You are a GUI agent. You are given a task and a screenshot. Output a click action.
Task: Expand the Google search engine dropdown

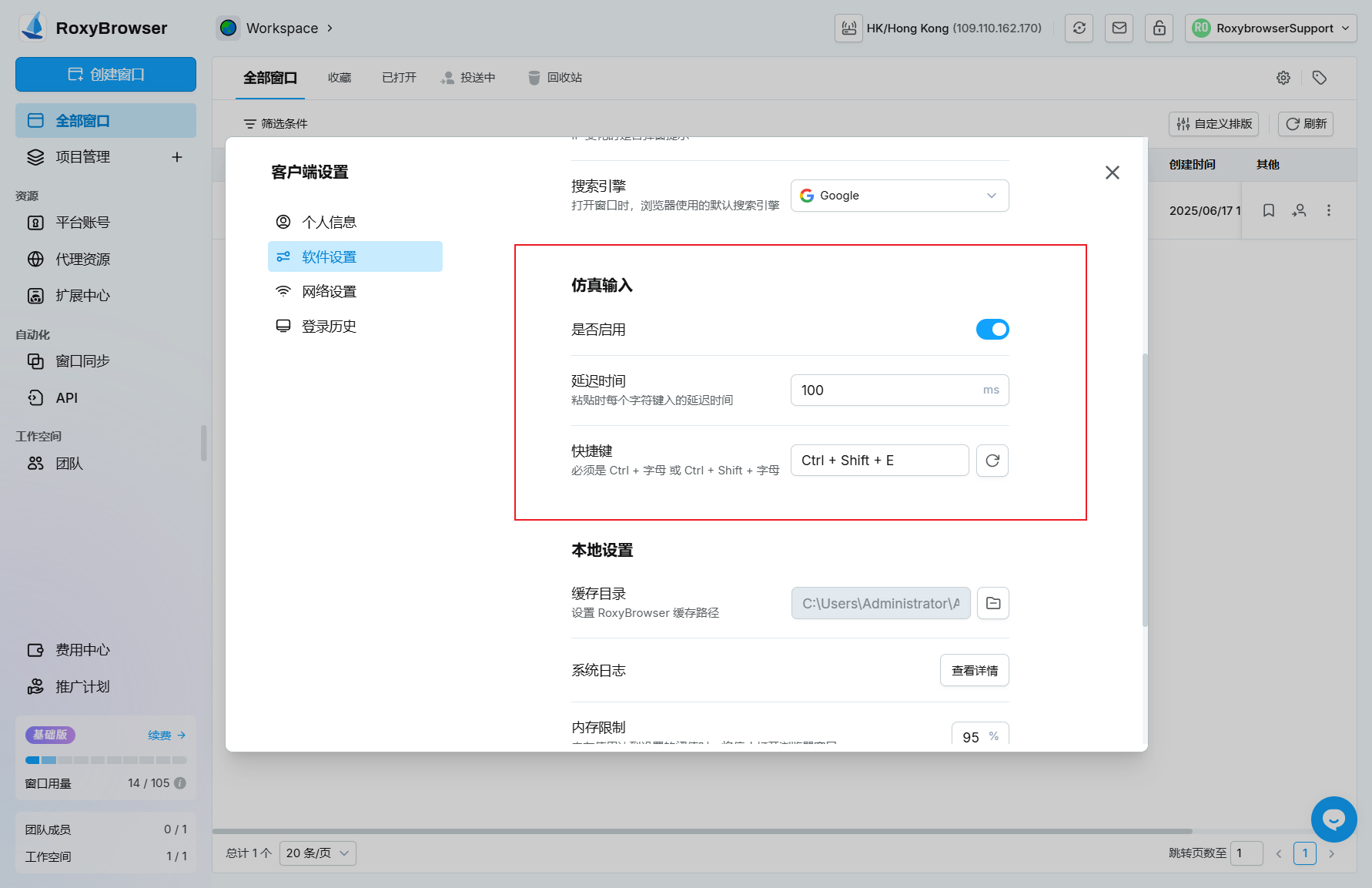tap(899, 196)
